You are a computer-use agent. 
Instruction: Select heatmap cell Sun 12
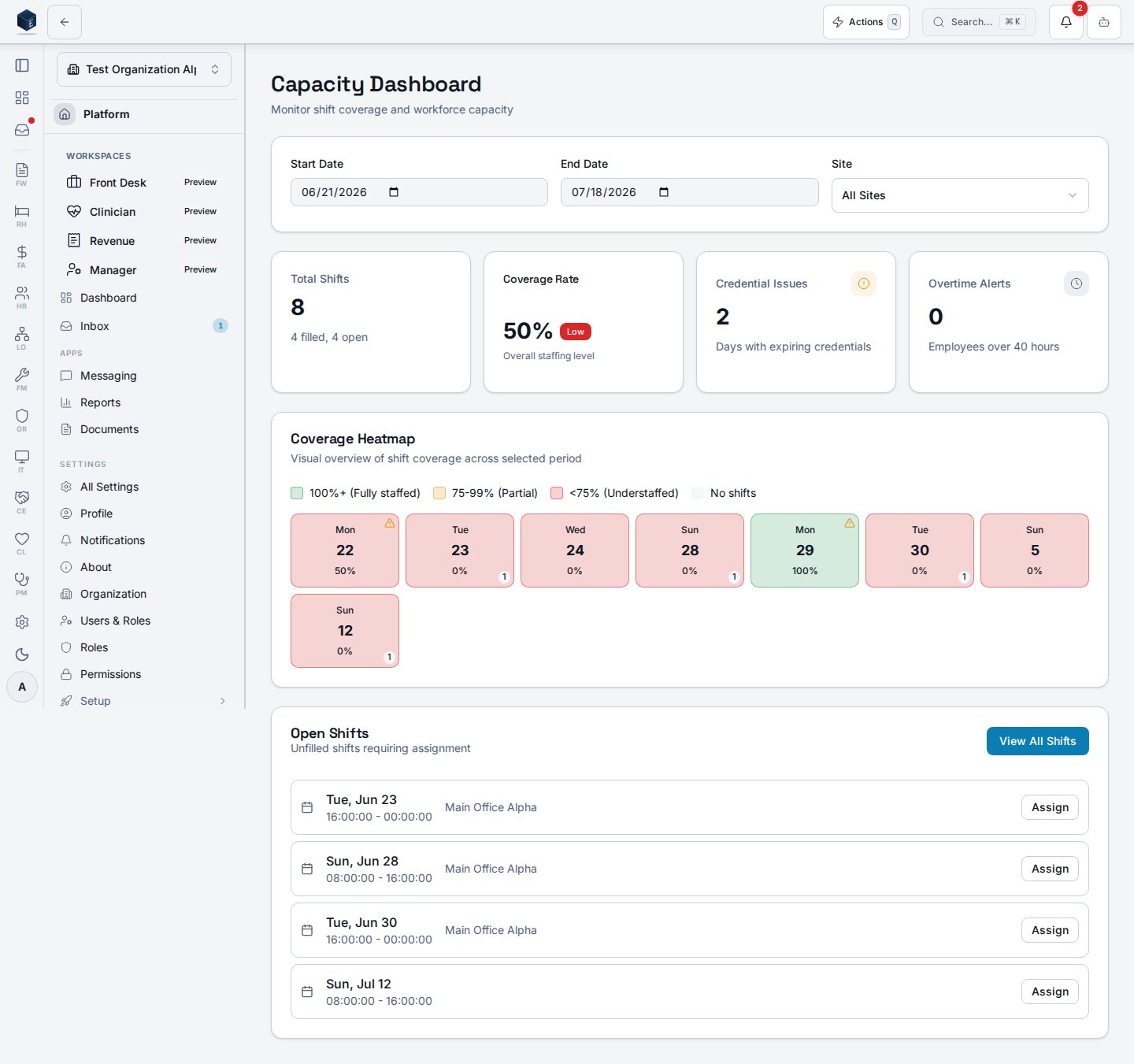pyautogui.click(x=345, y=631)
